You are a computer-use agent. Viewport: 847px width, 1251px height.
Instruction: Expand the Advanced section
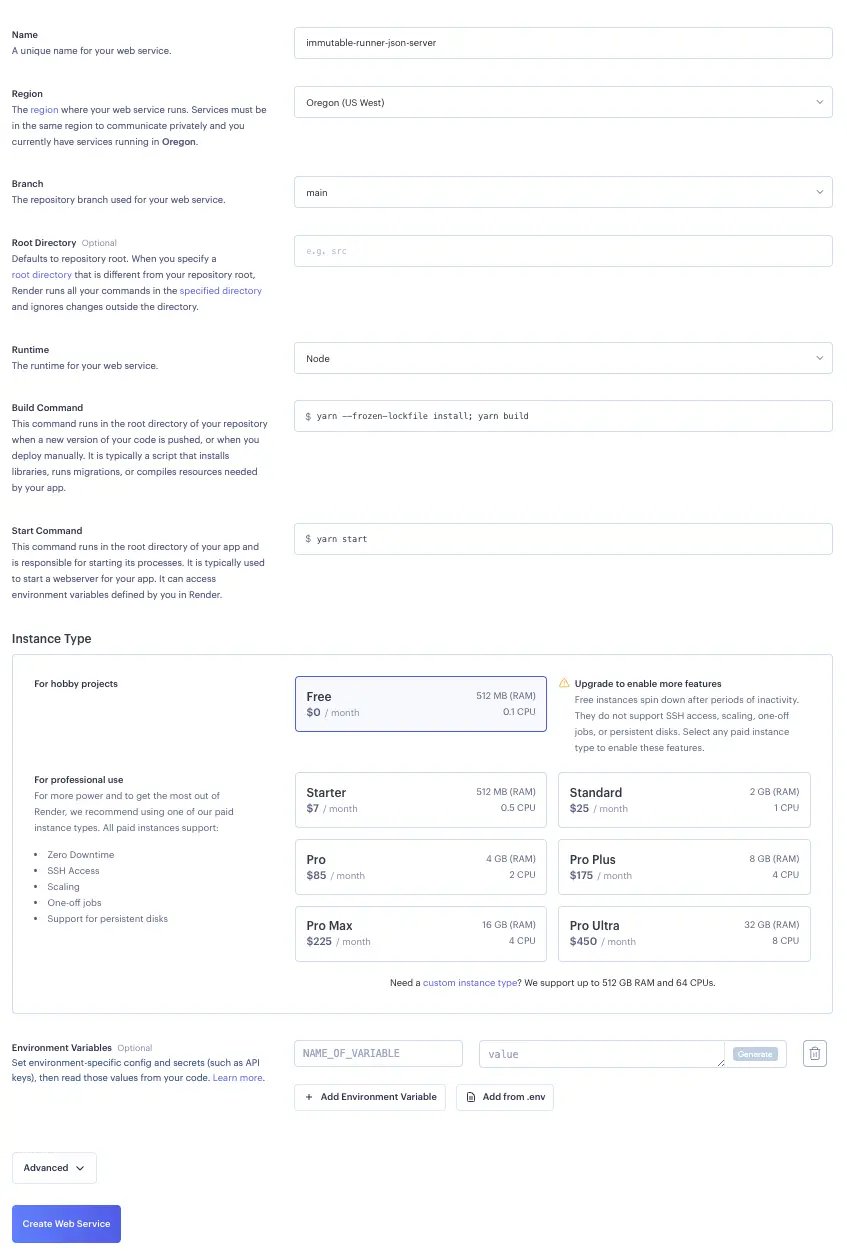click(x=54, y=1168)
